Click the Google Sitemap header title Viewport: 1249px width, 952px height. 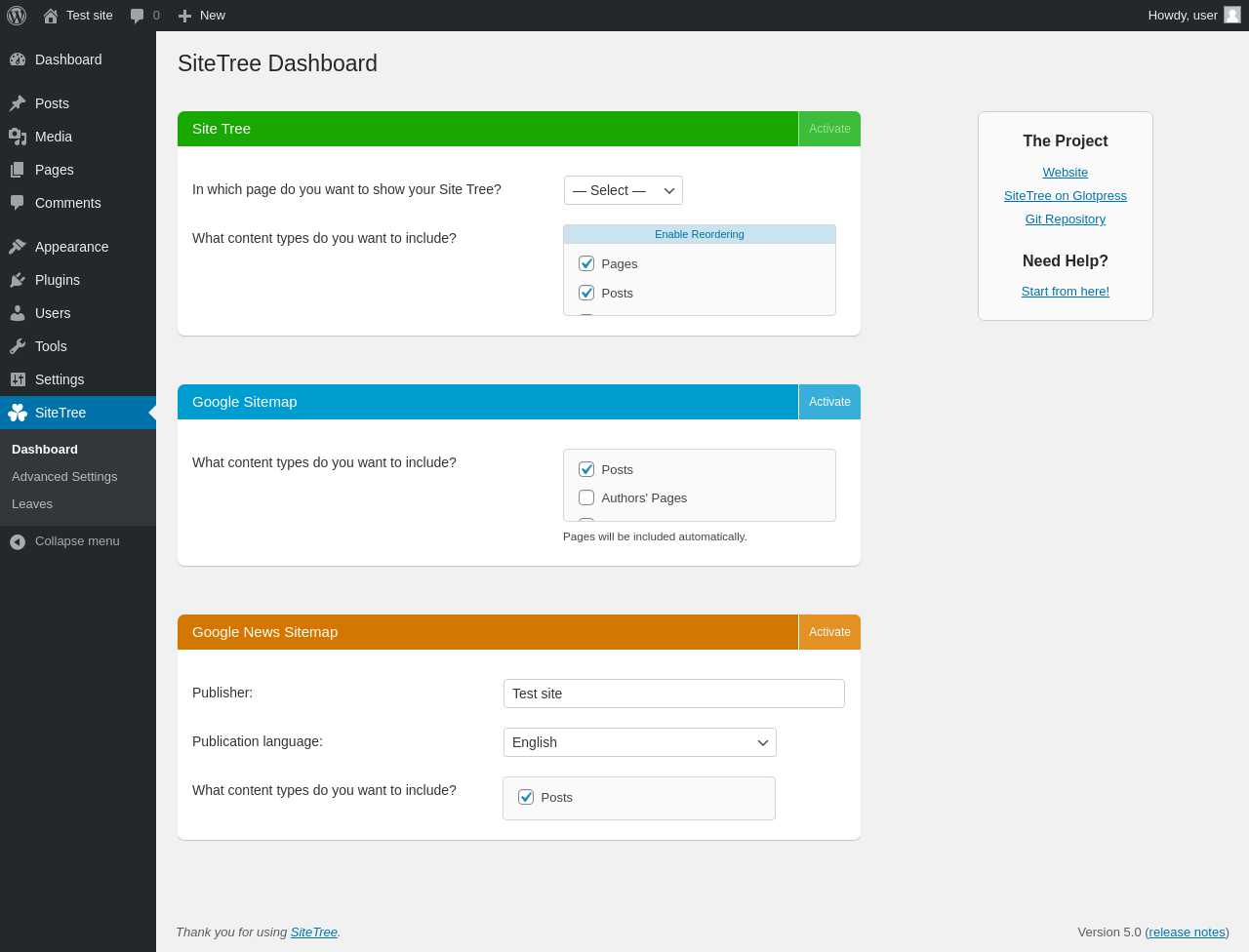245,402
